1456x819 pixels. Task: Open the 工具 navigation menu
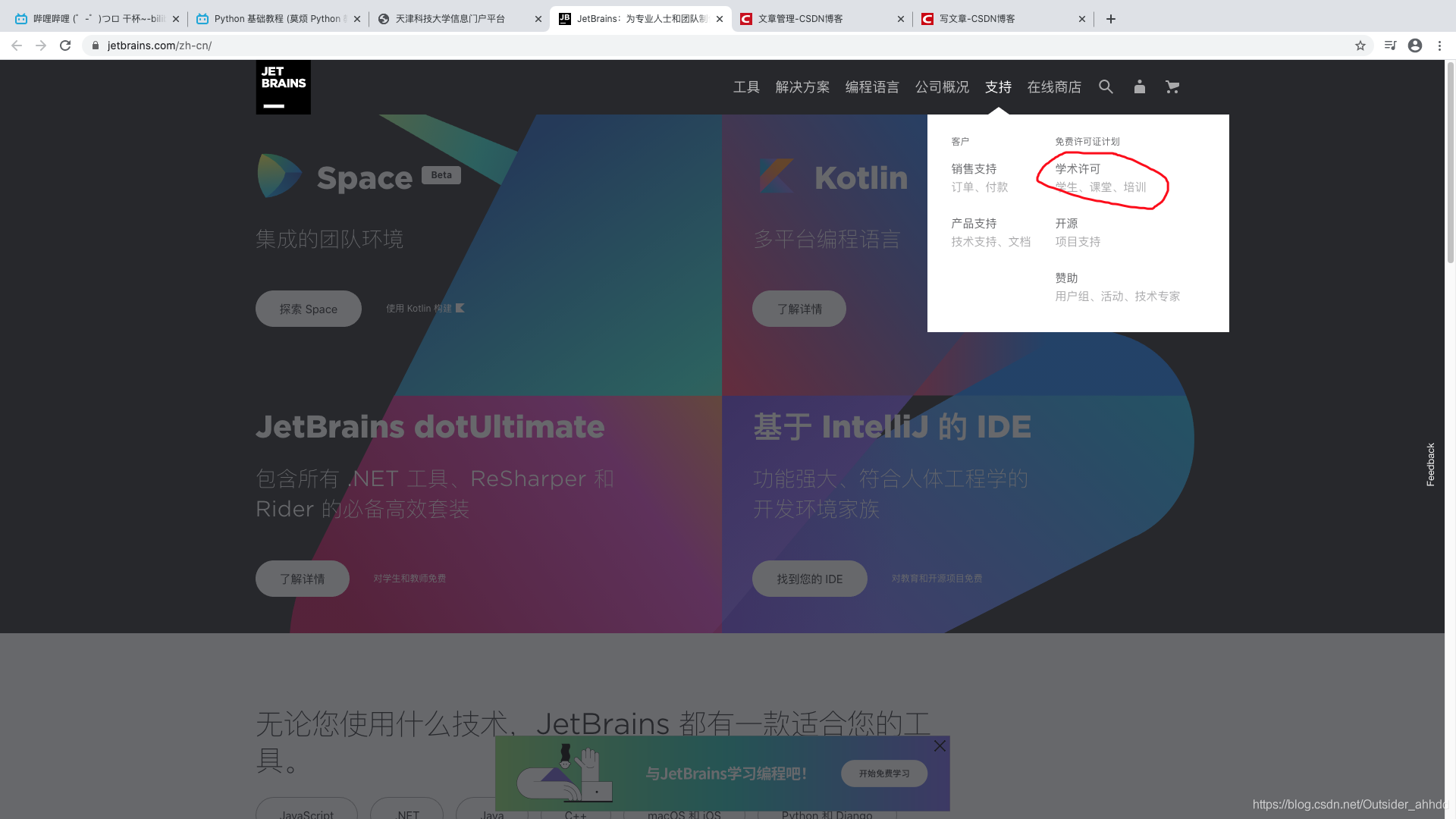pos(746,87)
